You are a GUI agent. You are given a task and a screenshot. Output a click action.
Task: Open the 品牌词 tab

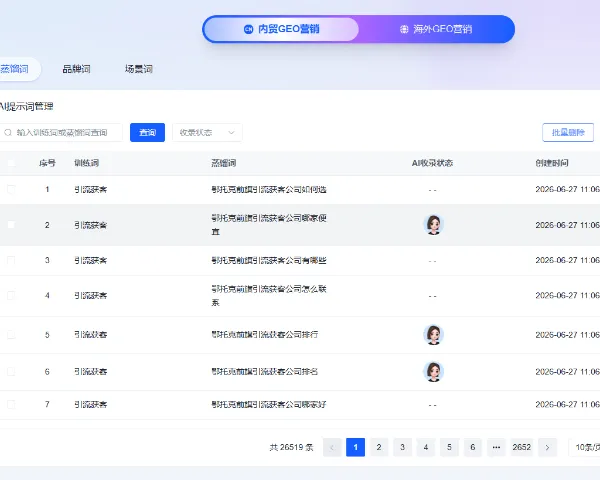pos(76,69)
